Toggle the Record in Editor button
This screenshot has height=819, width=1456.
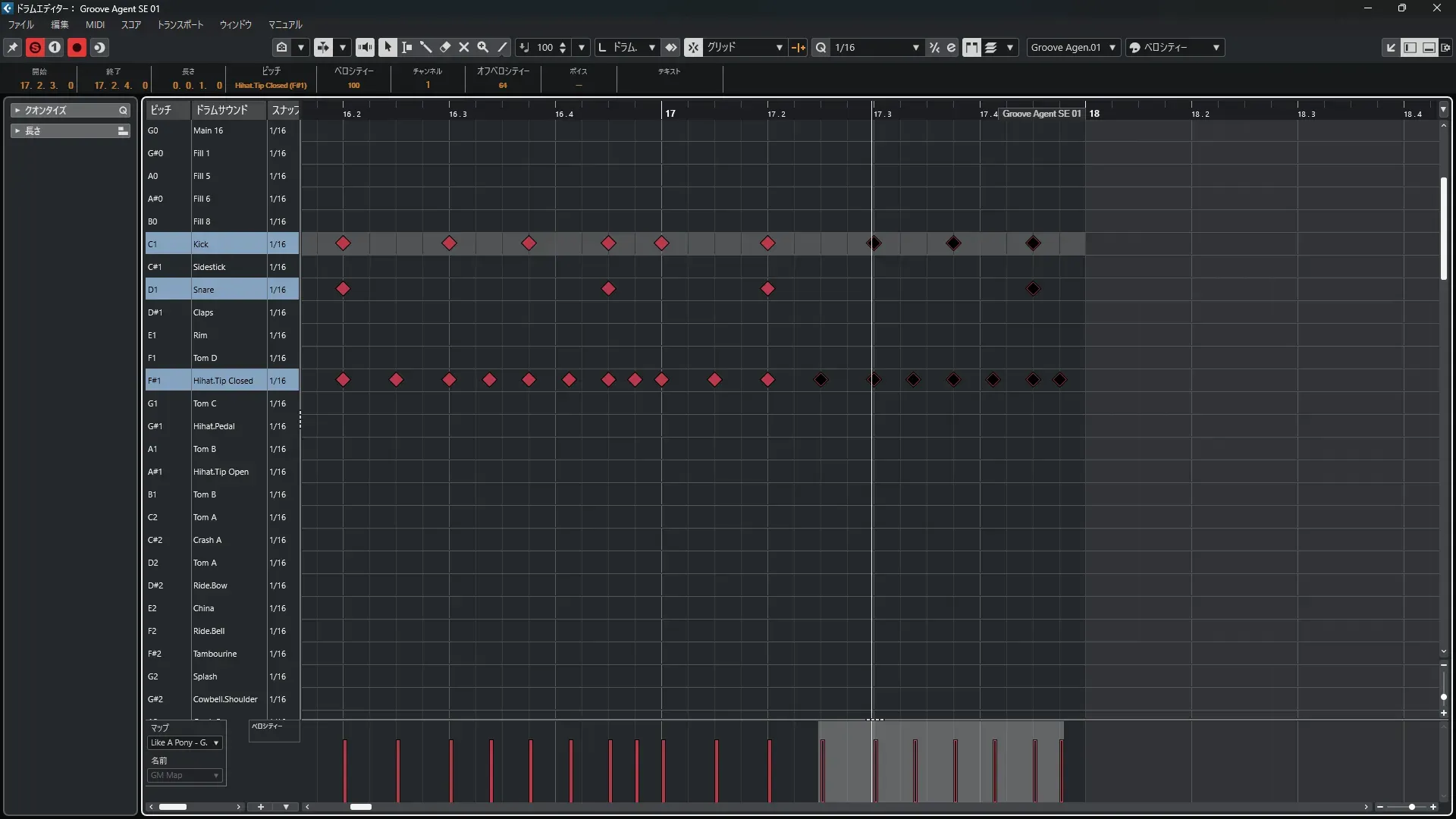click(x=77, y=47)
